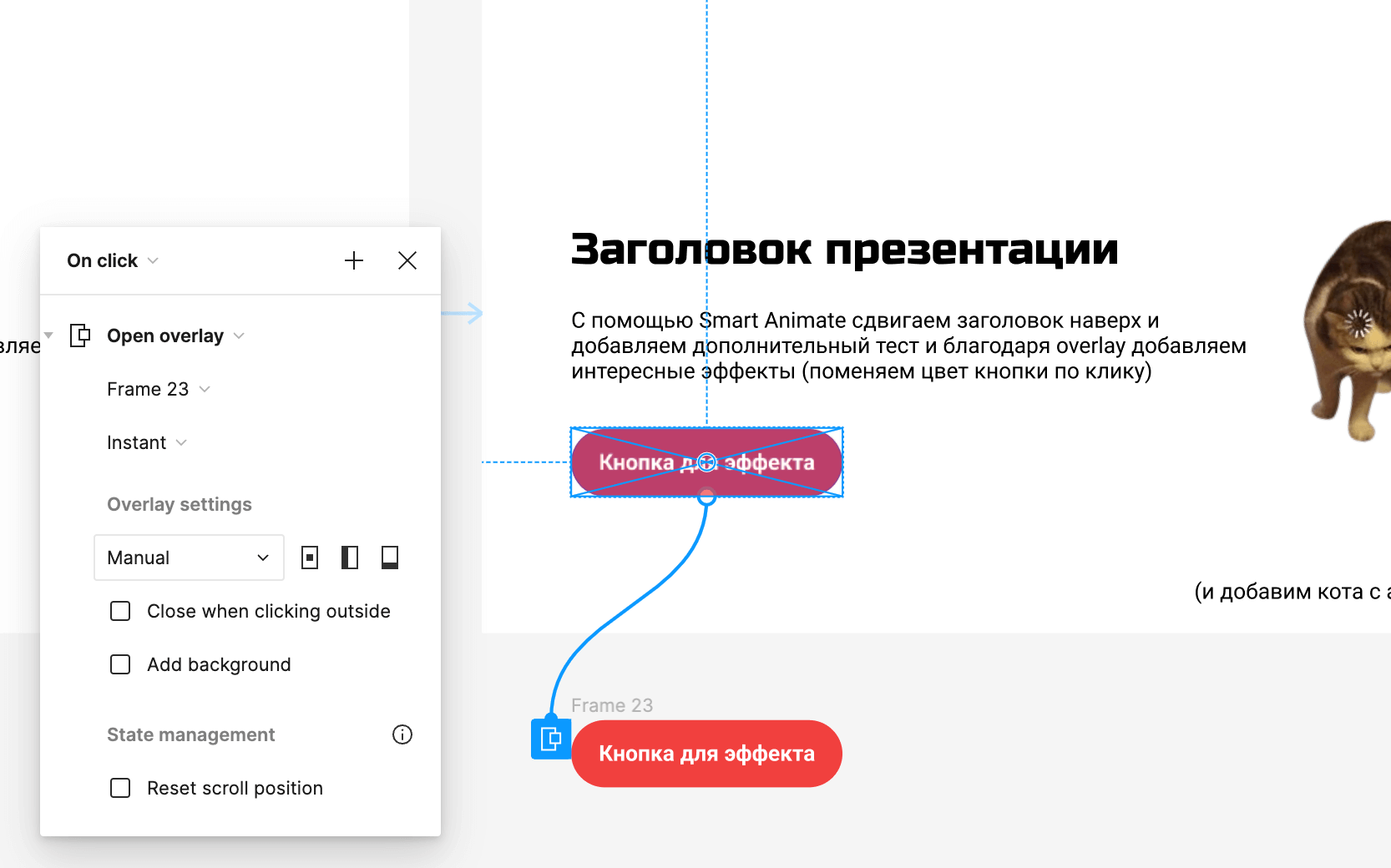Close the interaction settings panel
Viewport: 1391px width, 868px height.
coord(407,260)
